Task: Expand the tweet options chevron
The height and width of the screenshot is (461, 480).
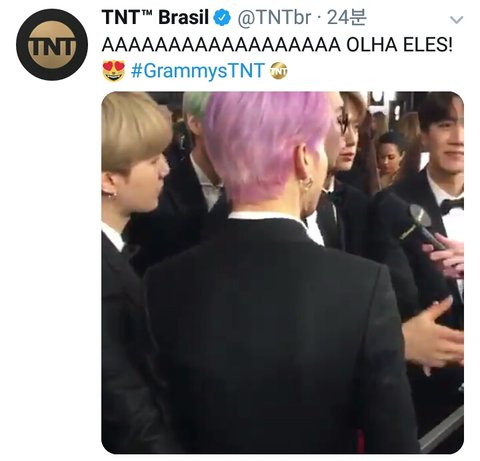Action: pos(456,20)
